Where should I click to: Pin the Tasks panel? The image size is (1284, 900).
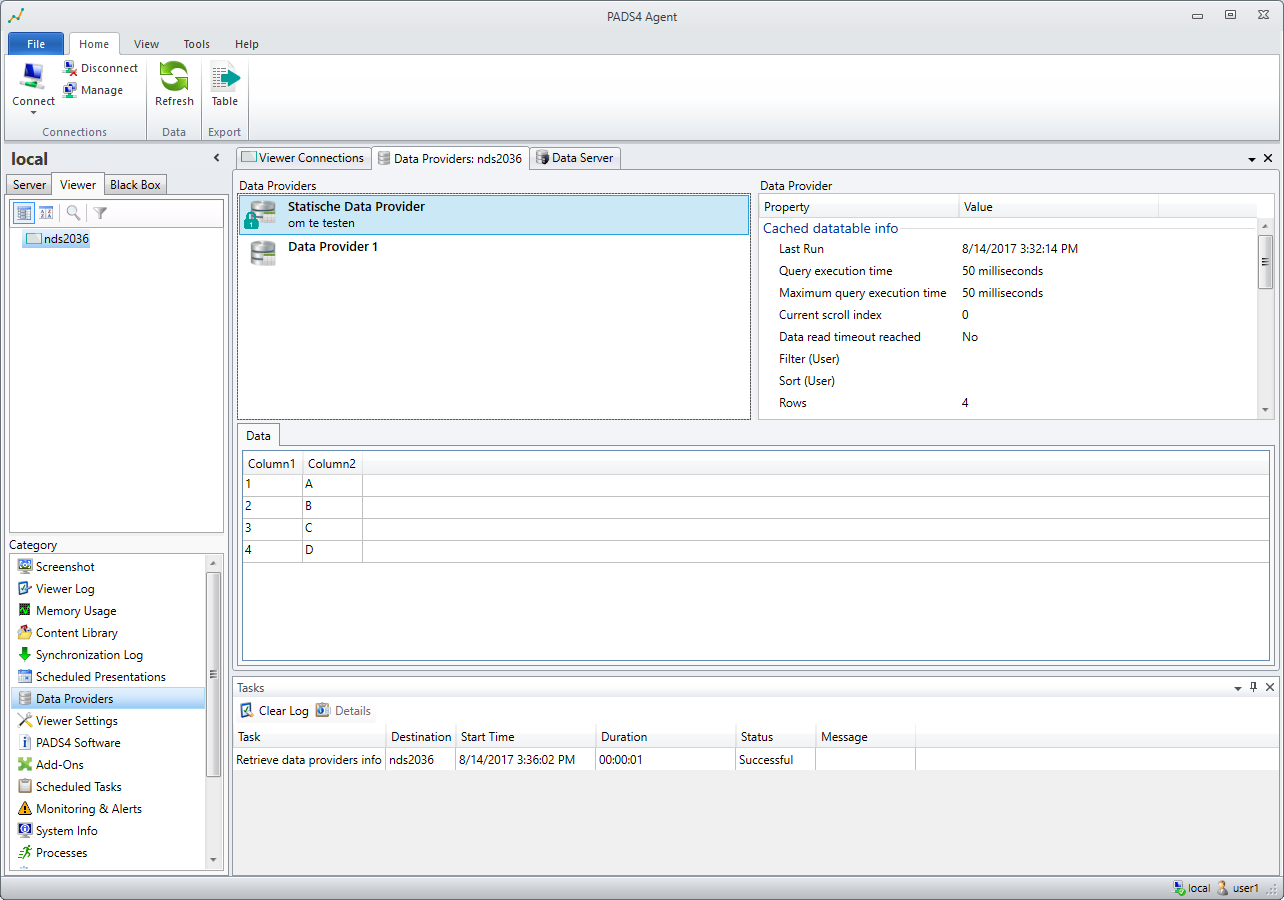click(x=1253, y=687)
